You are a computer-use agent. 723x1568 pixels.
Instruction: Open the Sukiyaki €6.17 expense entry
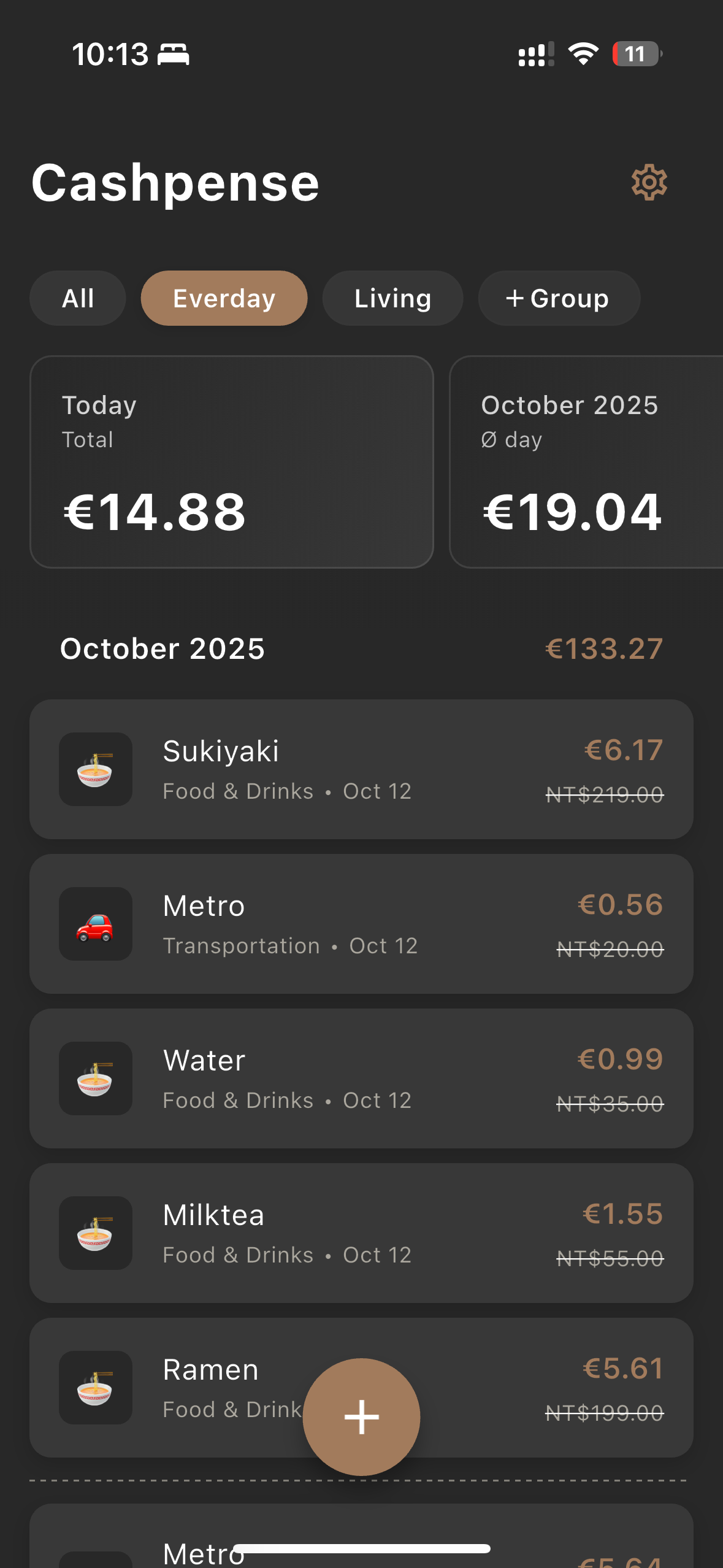click(x=361, y=769)
